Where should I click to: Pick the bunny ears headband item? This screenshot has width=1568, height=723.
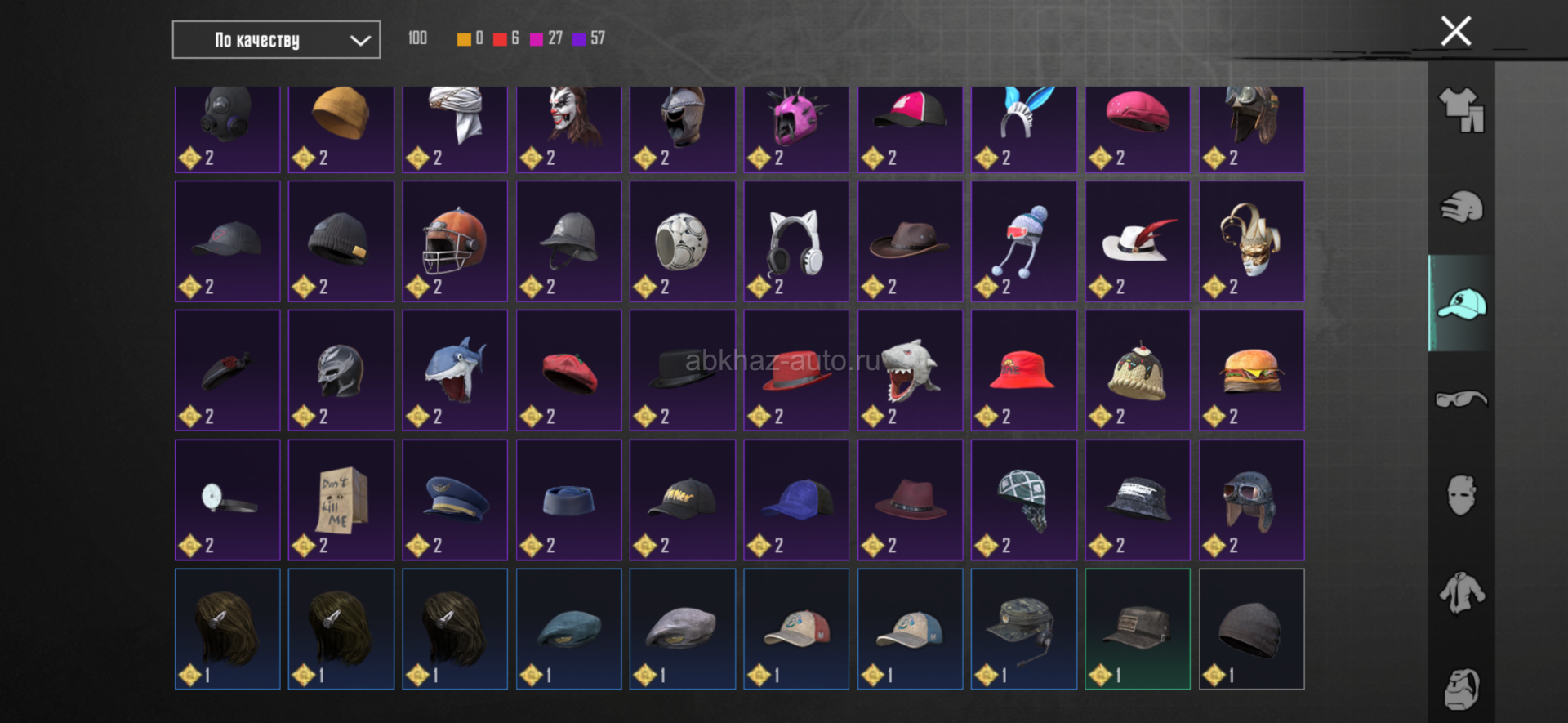[x=1024, y=129]
